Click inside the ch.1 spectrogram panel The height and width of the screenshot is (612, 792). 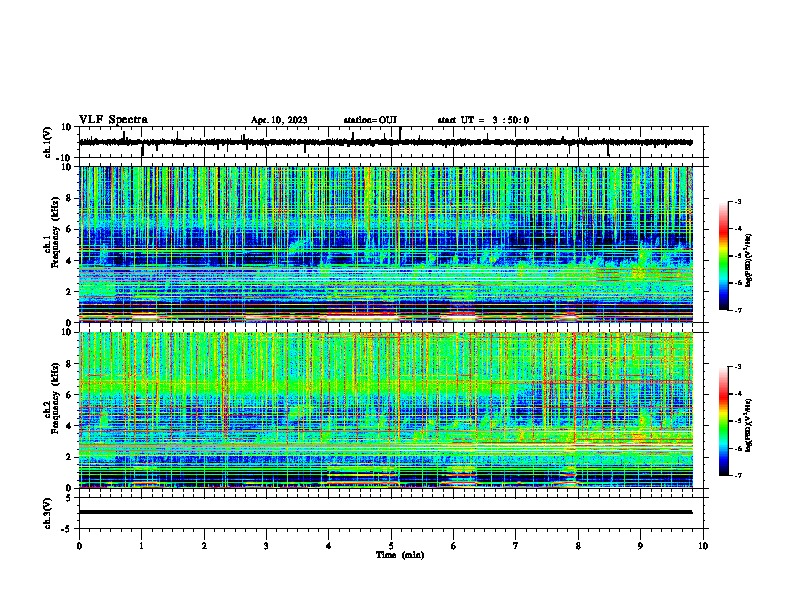coord(385,244)
